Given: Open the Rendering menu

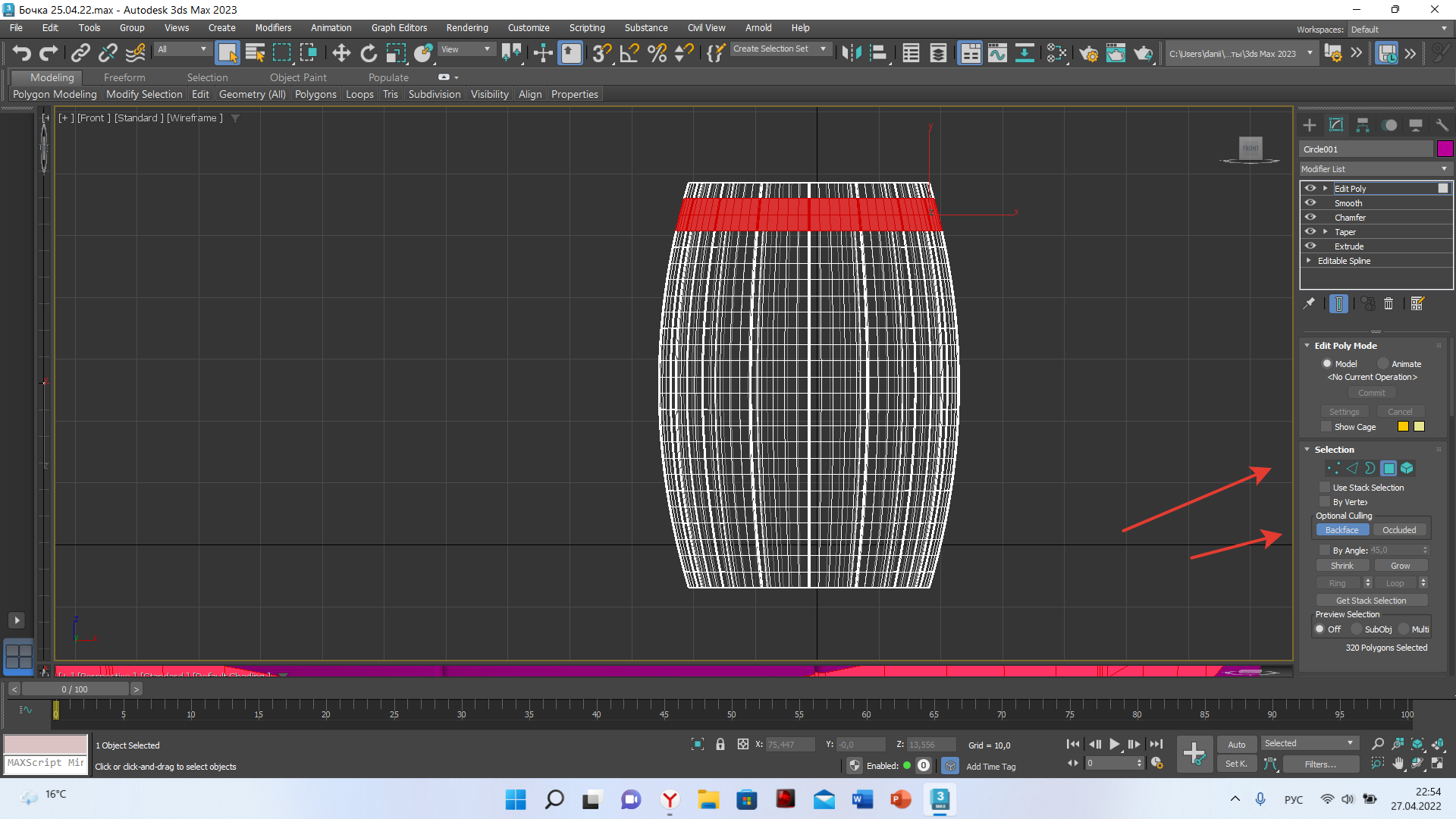Looking at the screenshot, I should 466,28.
